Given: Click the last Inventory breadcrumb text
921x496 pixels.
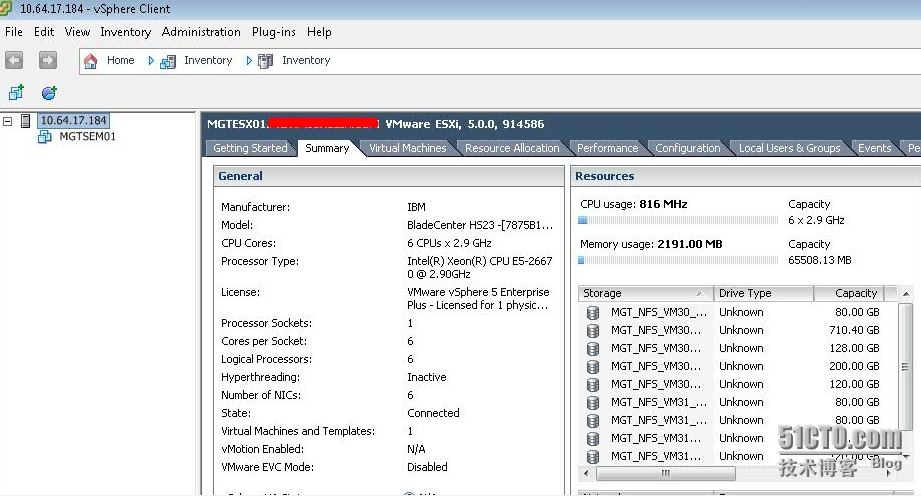Looking at the screenshot, I should tap(306, 60).
